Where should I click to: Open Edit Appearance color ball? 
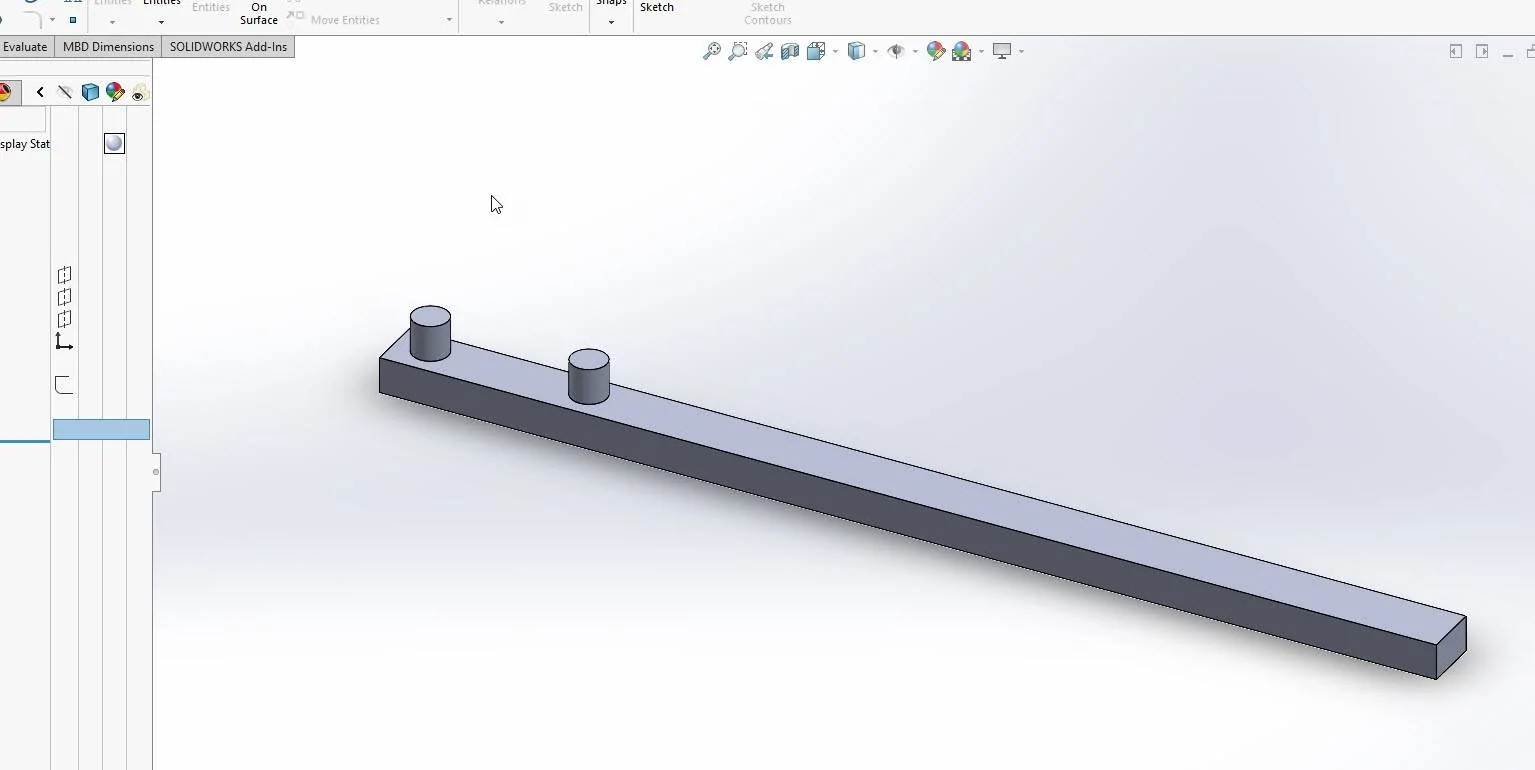(x=936, y=51)
